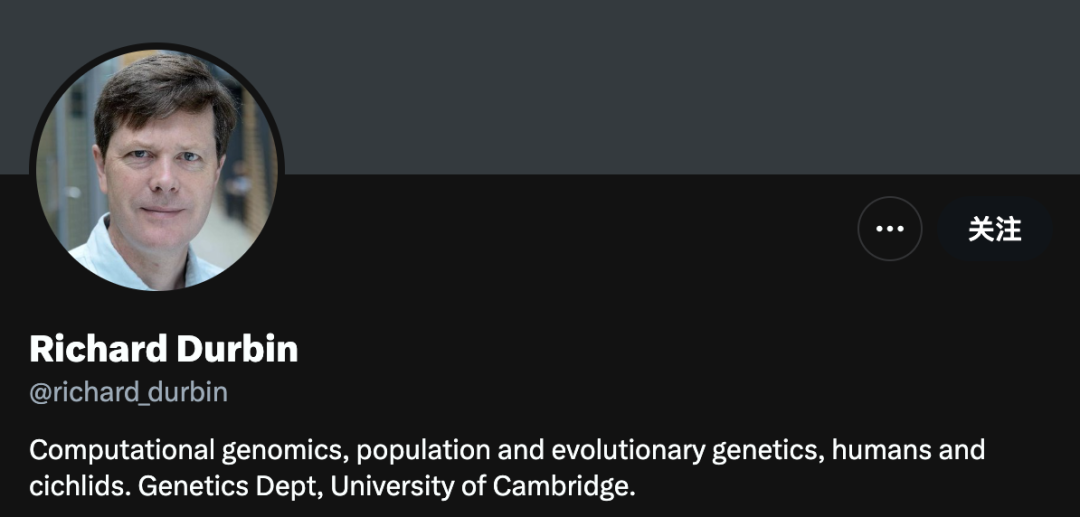1080x517 pixels.
Task: Click the word "cichlids" in the bio
Action: pyautogui.click(x=79, y=487)
